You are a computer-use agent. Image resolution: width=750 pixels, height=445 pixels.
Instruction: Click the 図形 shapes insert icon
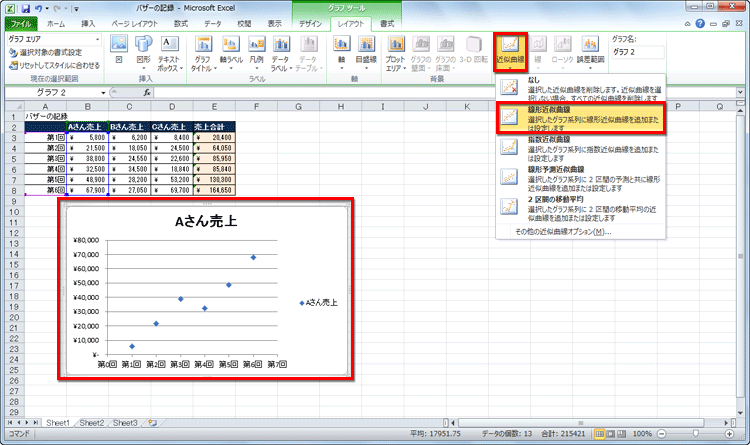144,54
